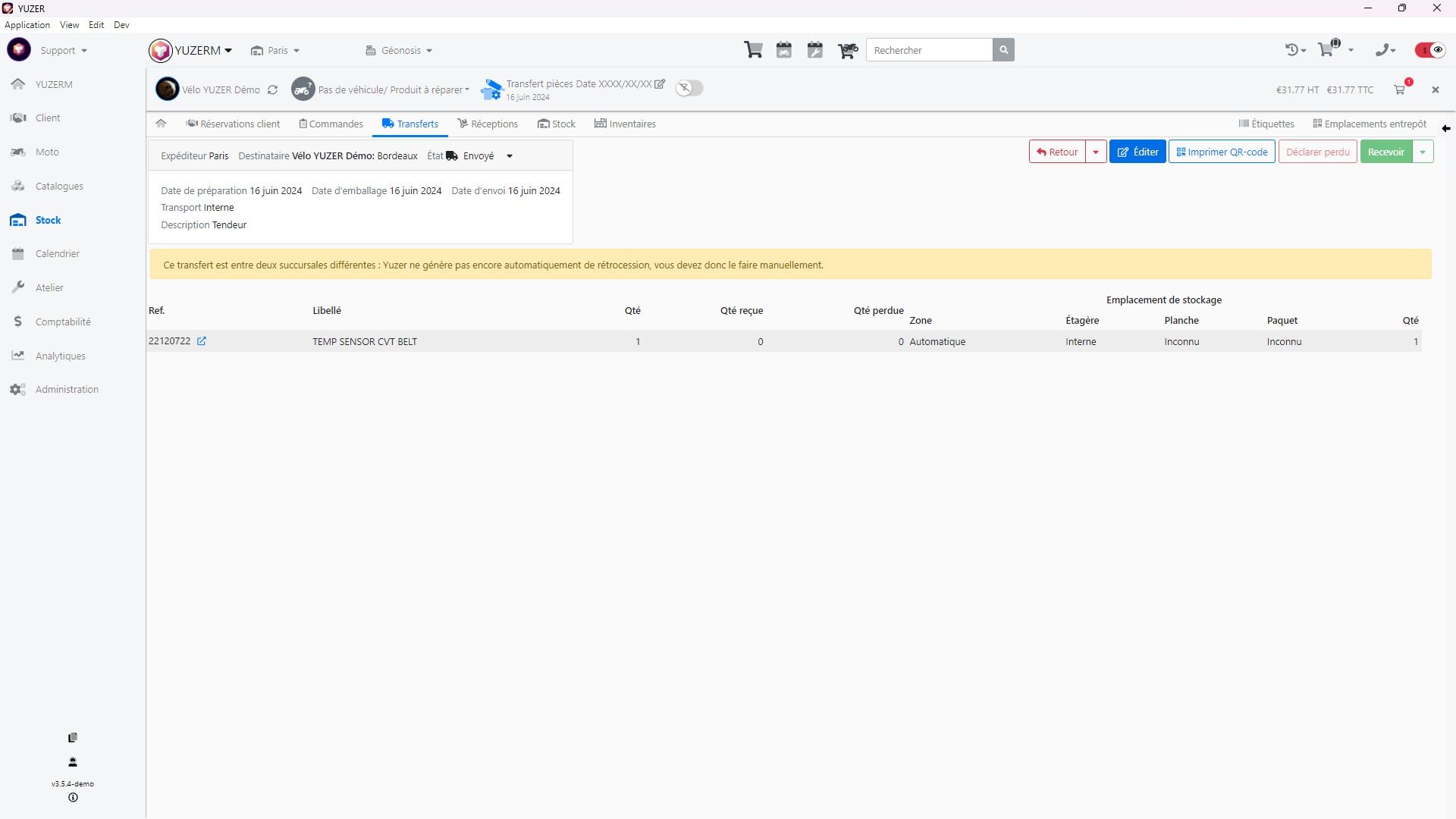This screenshot has height=819, width=1456.
Task: Click the Déclarer perdu button
Action: [1317, 152]
